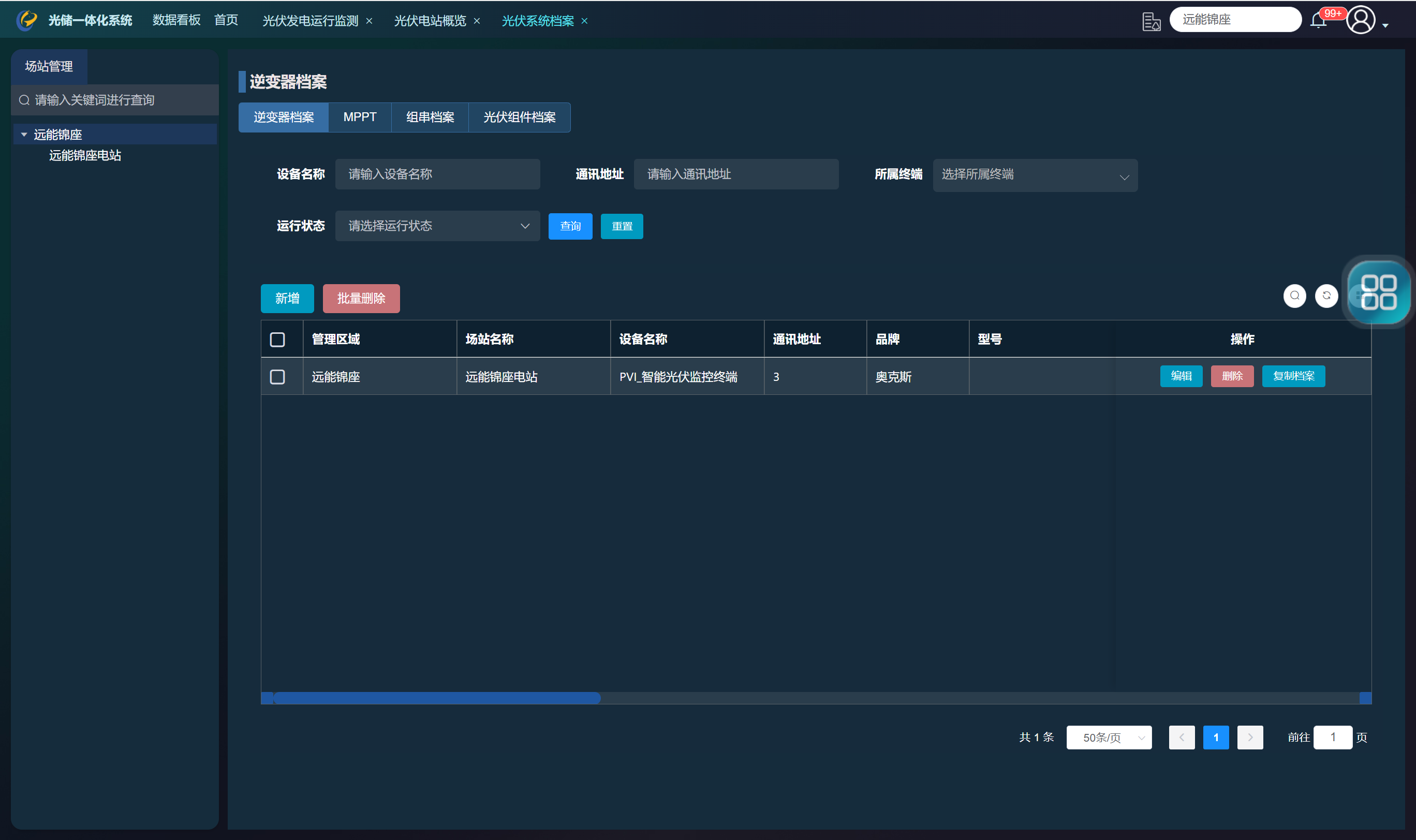
Task: Close the 光伏电站概览 tab
Action: point(477,21)
